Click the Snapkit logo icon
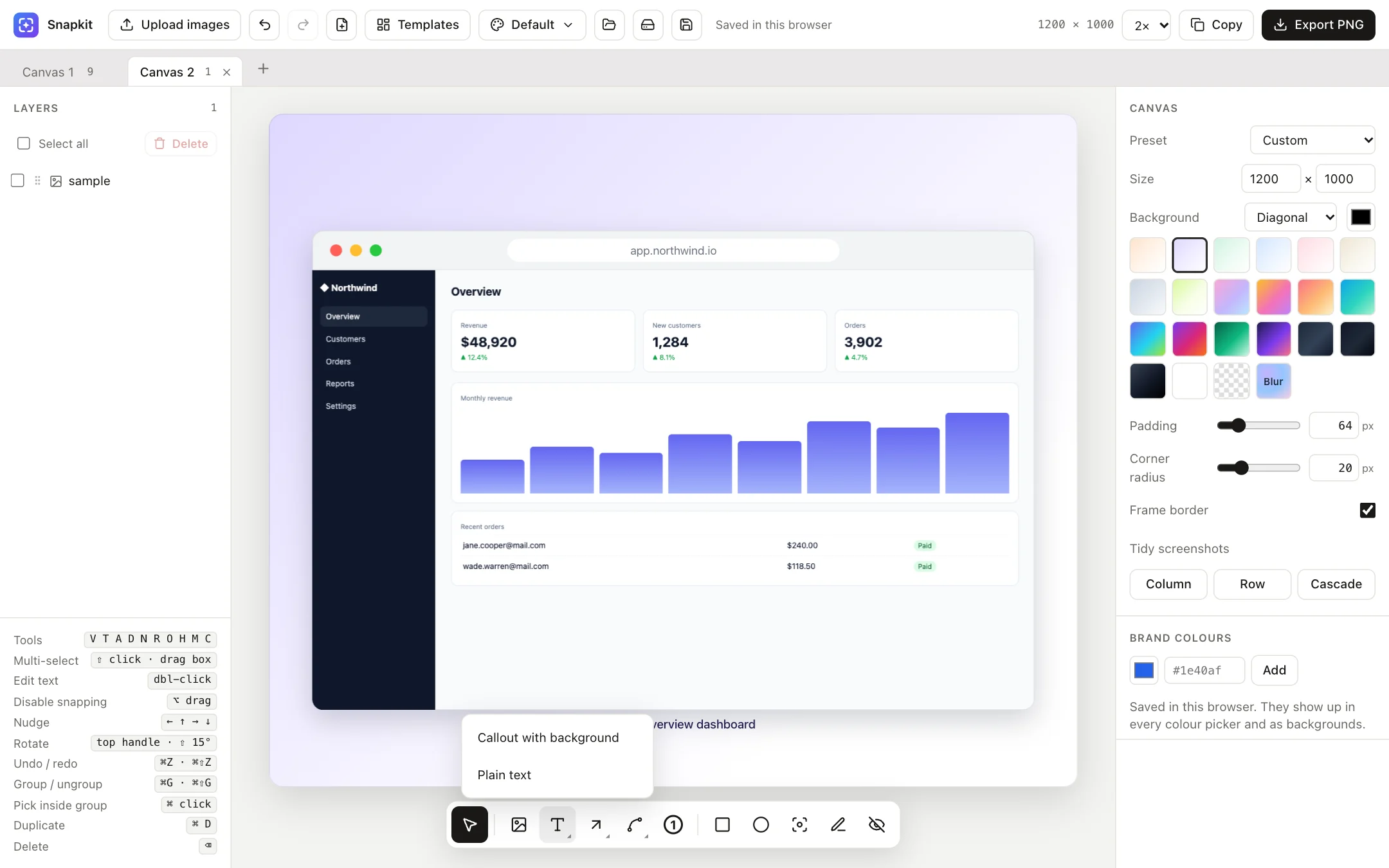Screen dimensions: 1389x868 (26, 24)
